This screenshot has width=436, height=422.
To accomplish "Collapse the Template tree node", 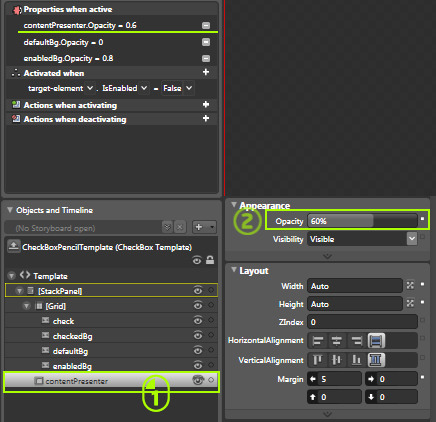I will tap(12, 276).
